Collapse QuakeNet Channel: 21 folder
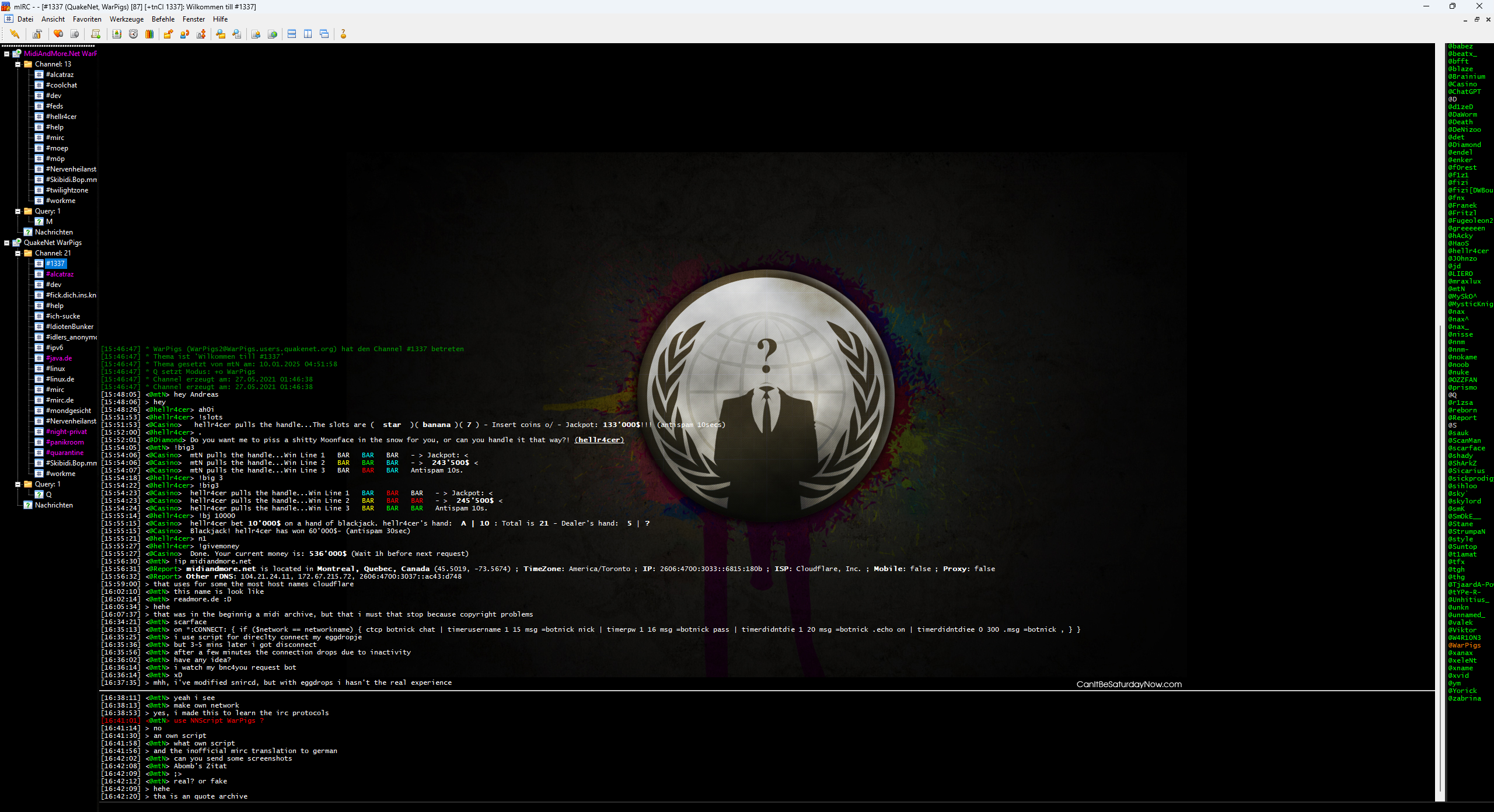Screen dimensions: 1494x812 (18, 253)
